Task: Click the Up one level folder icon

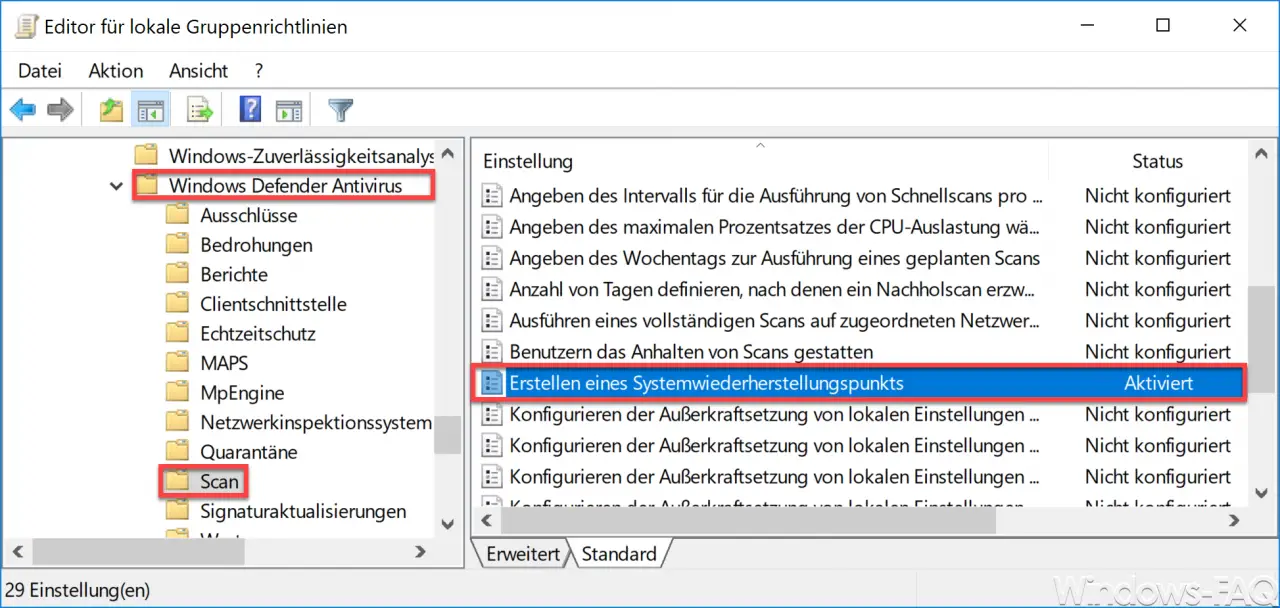Action: (111, 110)
